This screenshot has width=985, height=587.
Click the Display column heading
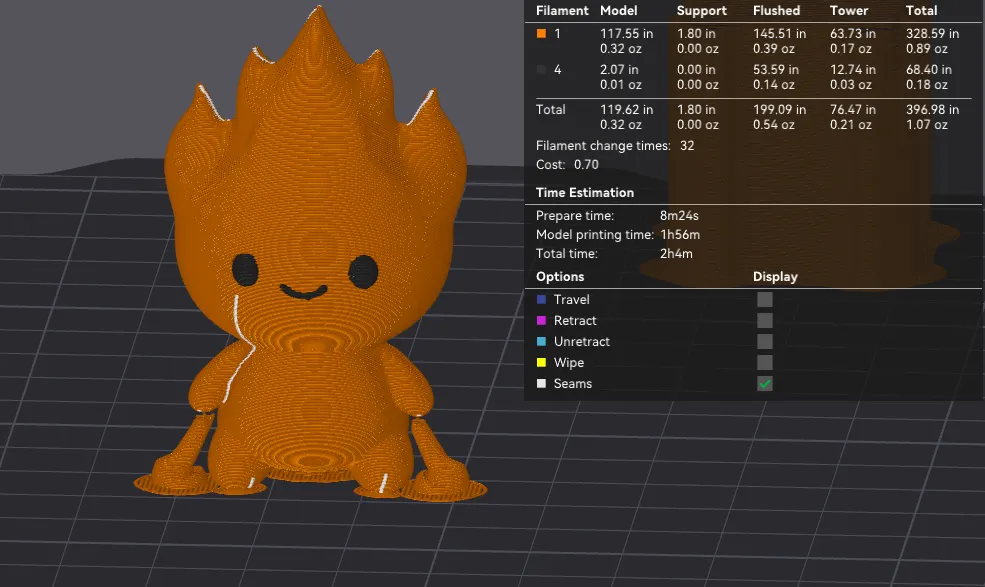point(775,277)
